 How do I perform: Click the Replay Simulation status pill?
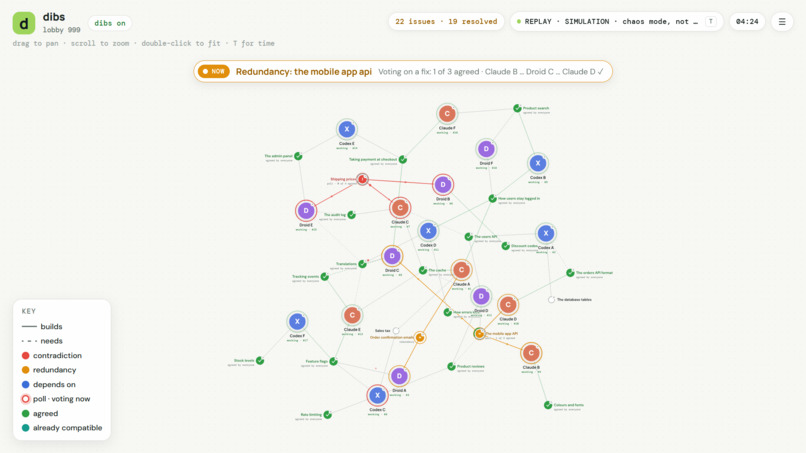[616, 22]
